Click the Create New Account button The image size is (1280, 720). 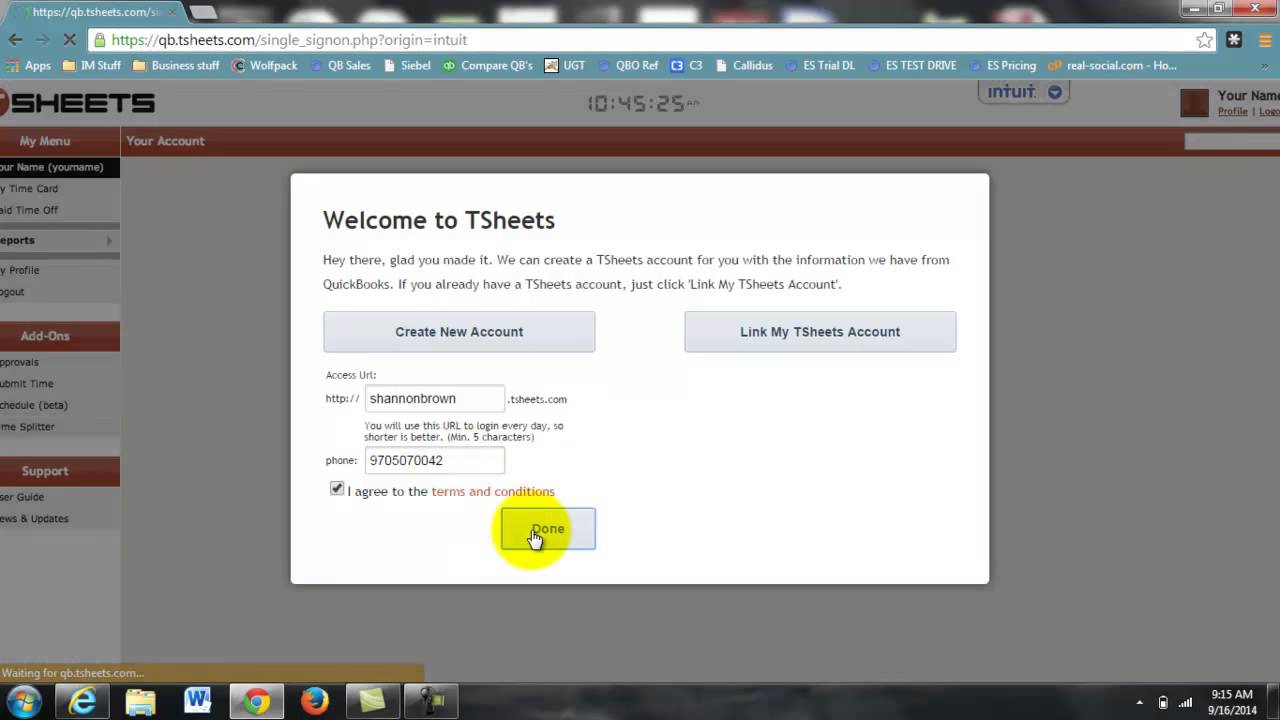click(x=459, y=332)
